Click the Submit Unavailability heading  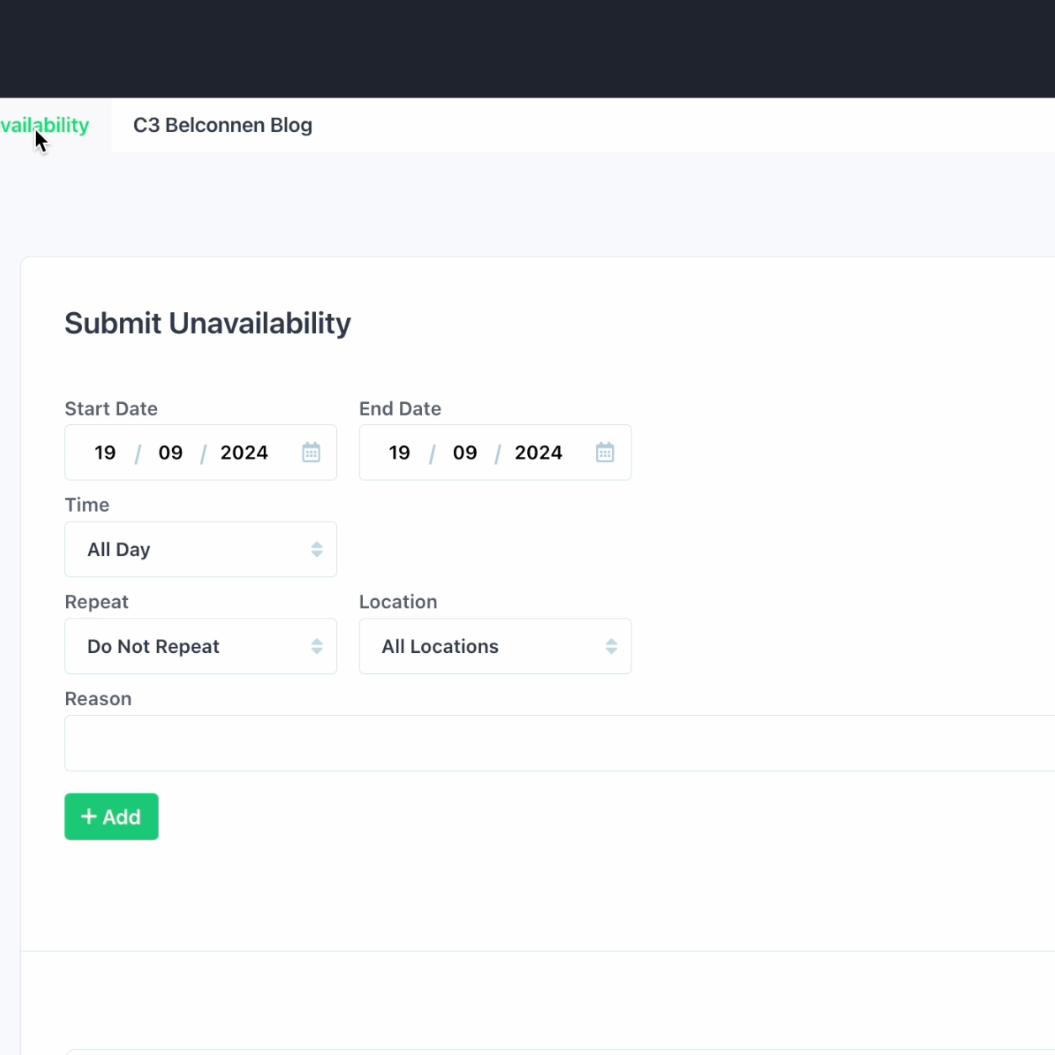pyautogui.click(x=208, y=323)
